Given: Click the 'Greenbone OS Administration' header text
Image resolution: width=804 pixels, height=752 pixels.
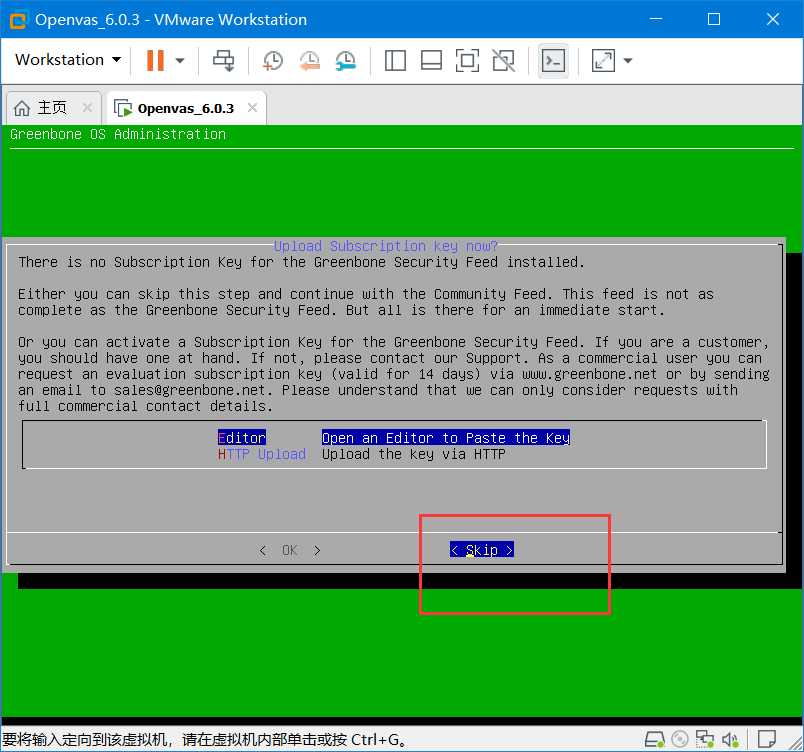Looking at the screenshot, I should tap(118, 134).
